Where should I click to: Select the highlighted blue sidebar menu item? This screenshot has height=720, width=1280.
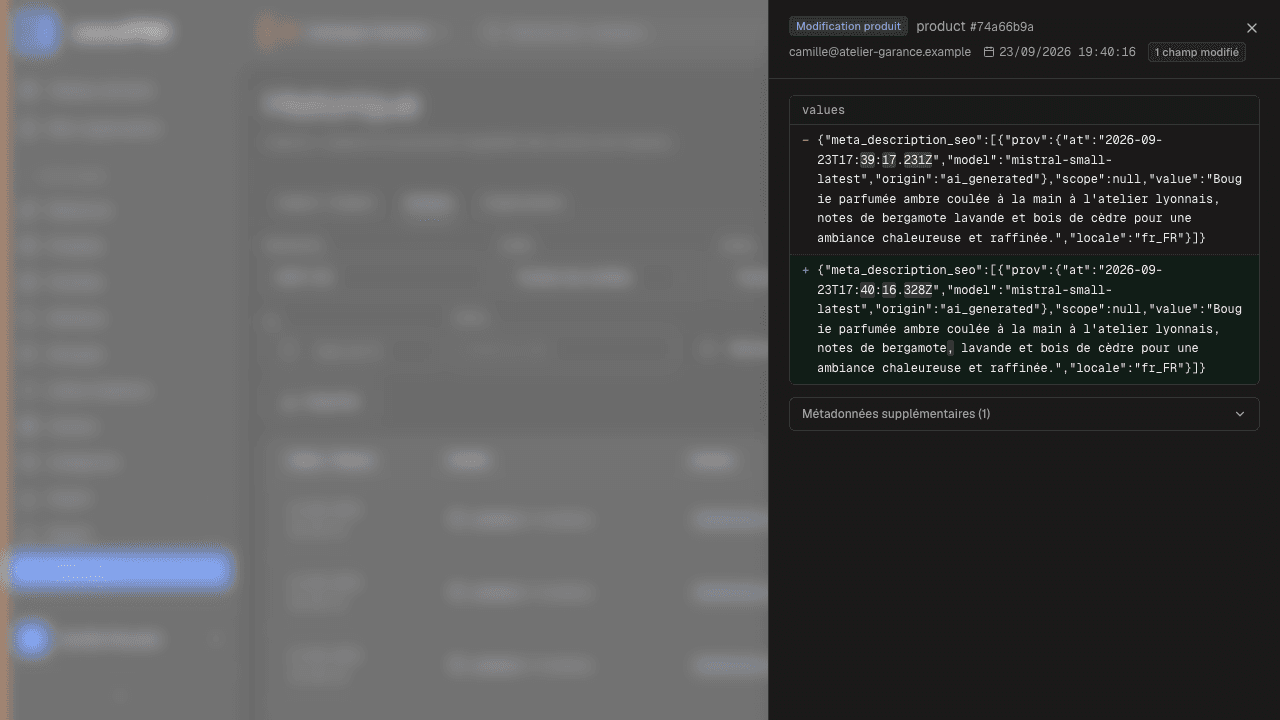point(120,570)
